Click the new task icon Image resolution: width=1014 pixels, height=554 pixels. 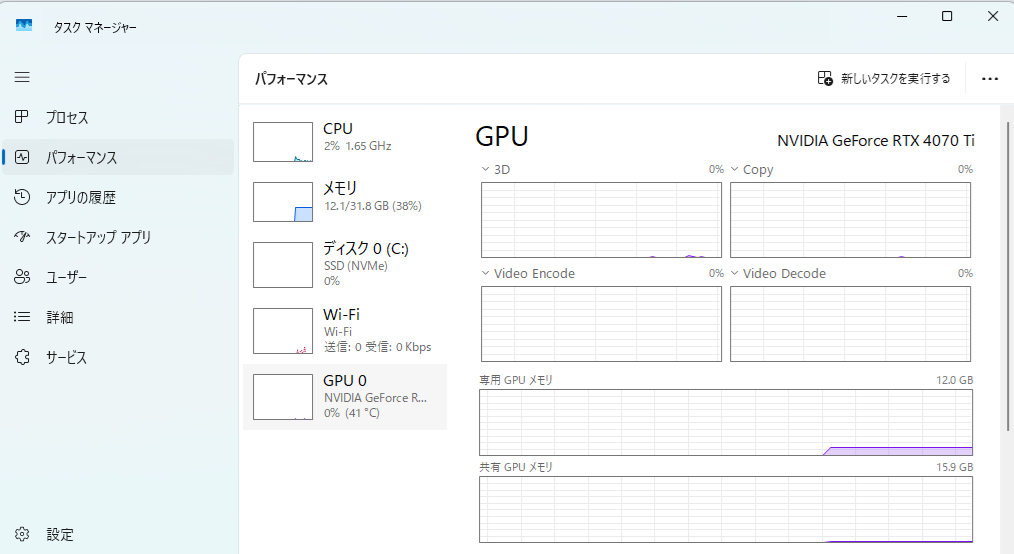coord(825,78)
